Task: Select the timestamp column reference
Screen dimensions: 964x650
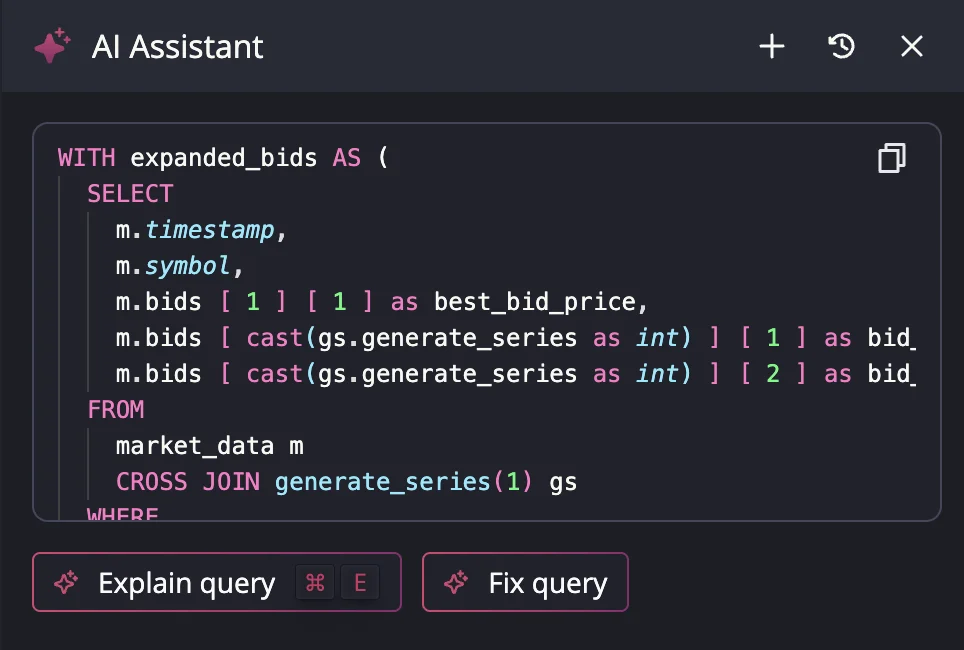Action: [209, 229]
